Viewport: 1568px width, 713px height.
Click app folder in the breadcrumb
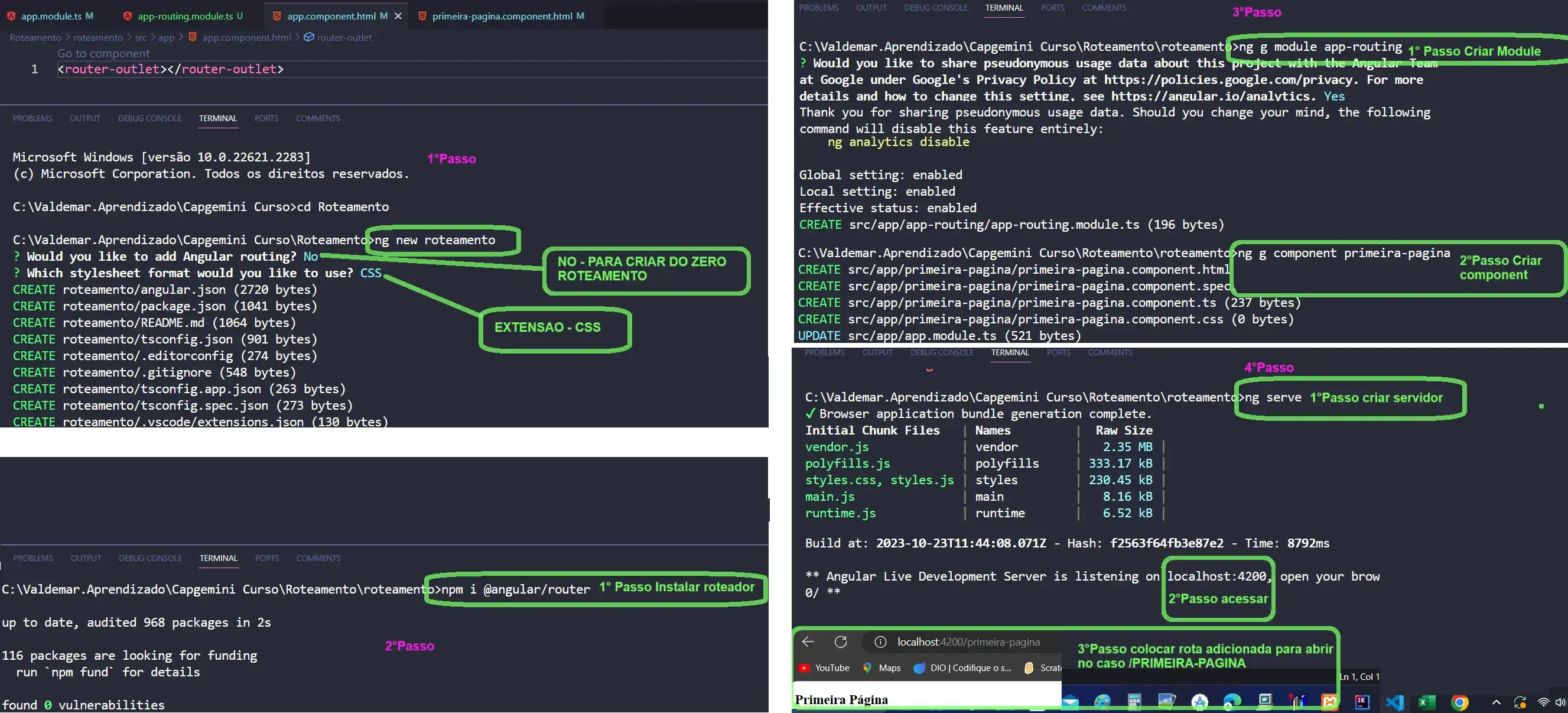166,37
